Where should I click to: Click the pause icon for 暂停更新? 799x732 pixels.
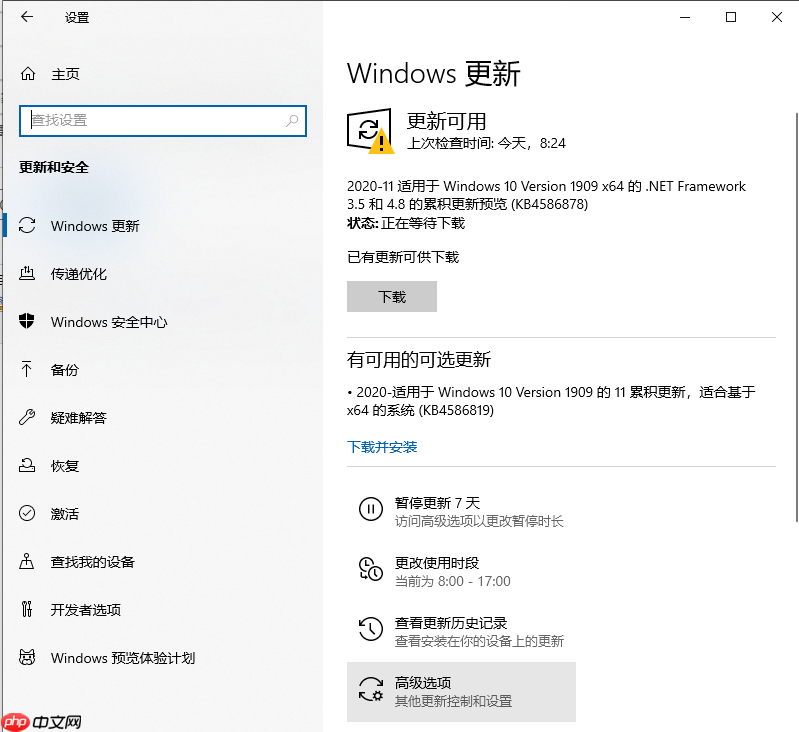370,509
